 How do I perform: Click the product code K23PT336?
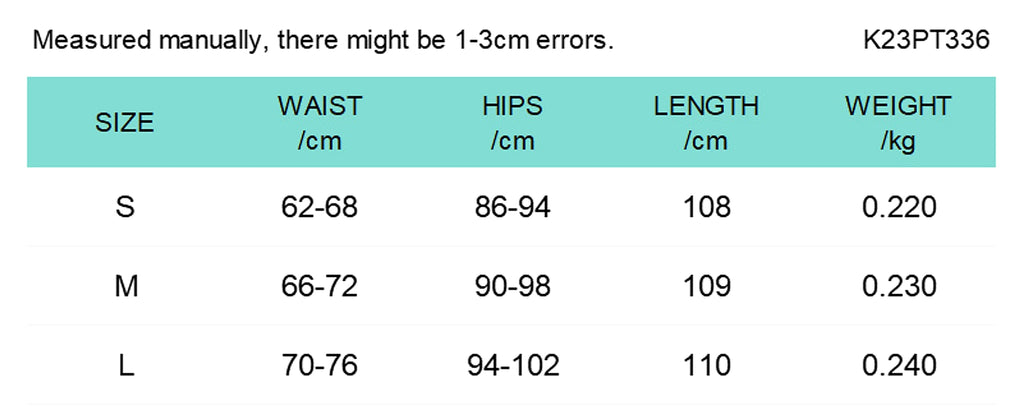(927, 40)
